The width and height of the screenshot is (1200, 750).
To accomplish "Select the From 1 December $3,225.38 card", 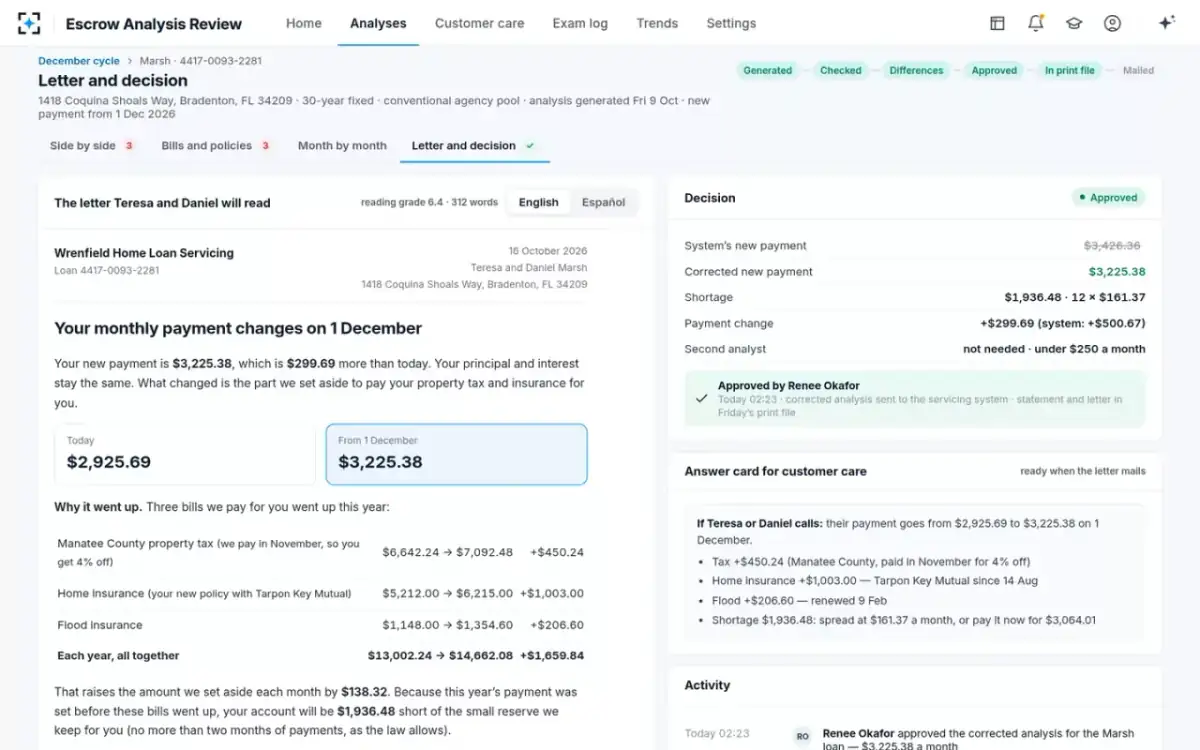I will point(457,454).
